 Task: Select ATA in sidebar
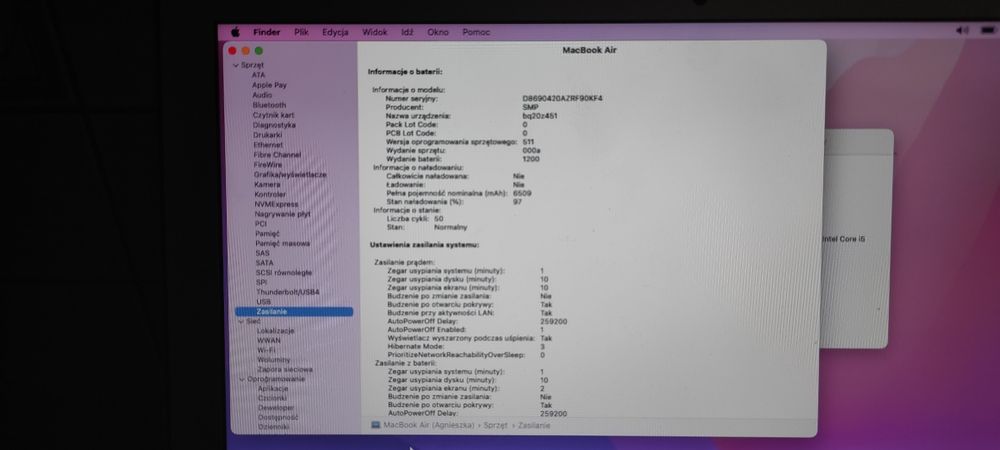pyautogui.click(x=258, y=75)
